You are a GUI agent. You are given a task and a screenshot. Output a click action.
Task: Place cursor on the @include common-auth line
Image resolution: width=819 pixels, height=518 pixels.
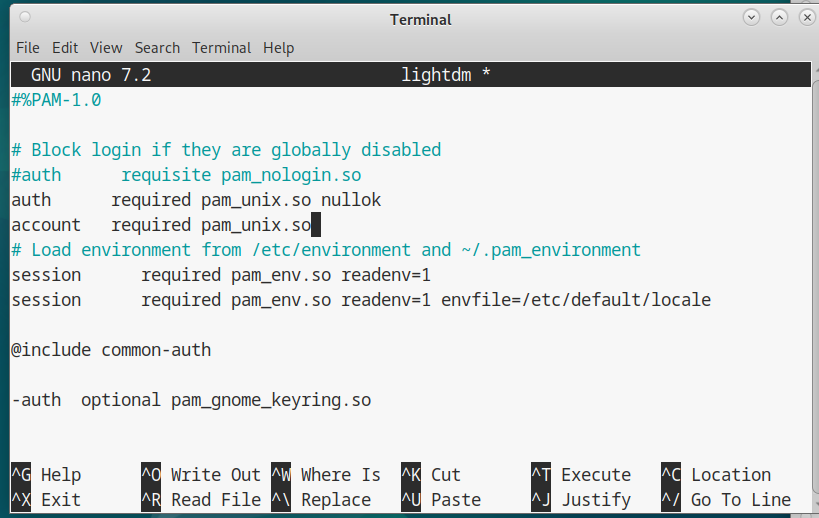tap(111, 350)
